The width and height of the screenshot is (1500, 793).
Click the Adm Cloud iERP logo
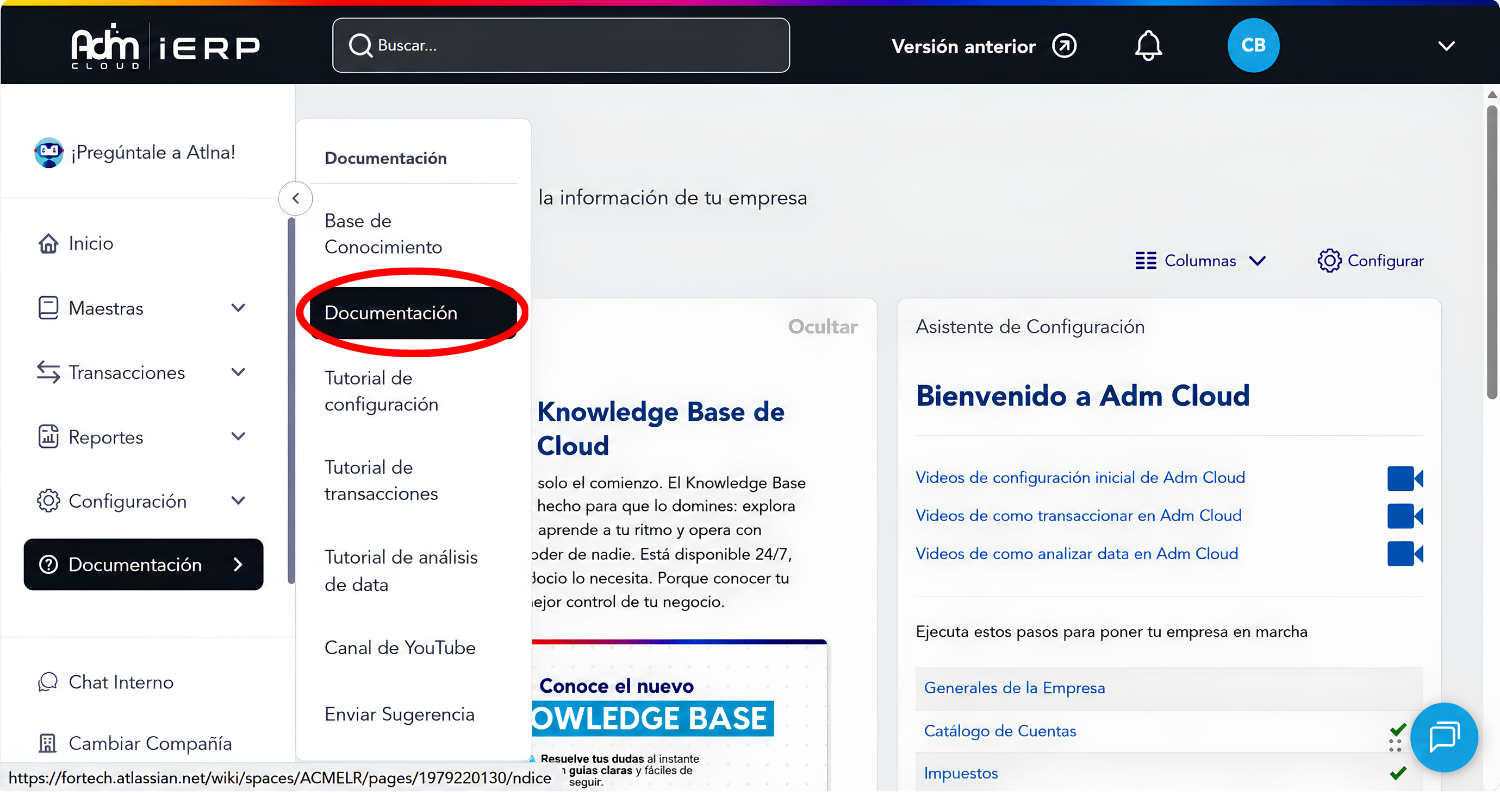[x=165, y=46]
